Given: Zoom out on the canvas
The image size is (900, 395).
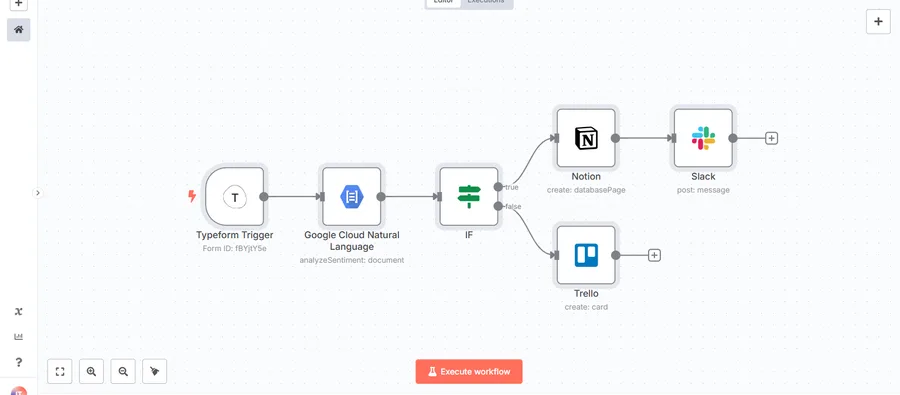Looking at the screenshot, I should [123, 371].
